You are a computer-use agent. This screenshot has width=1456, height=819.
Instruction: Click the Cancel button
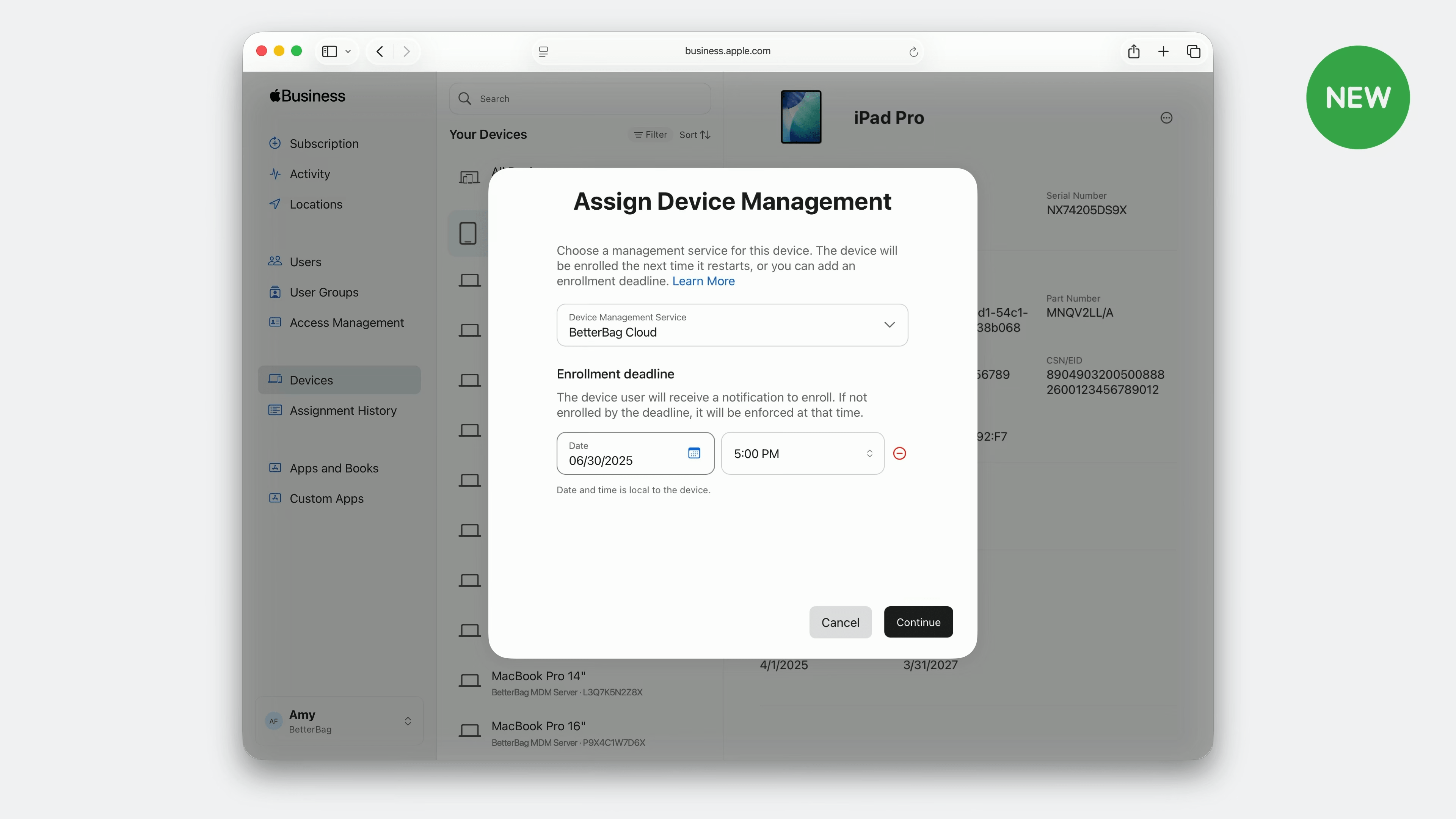[841, 623]
